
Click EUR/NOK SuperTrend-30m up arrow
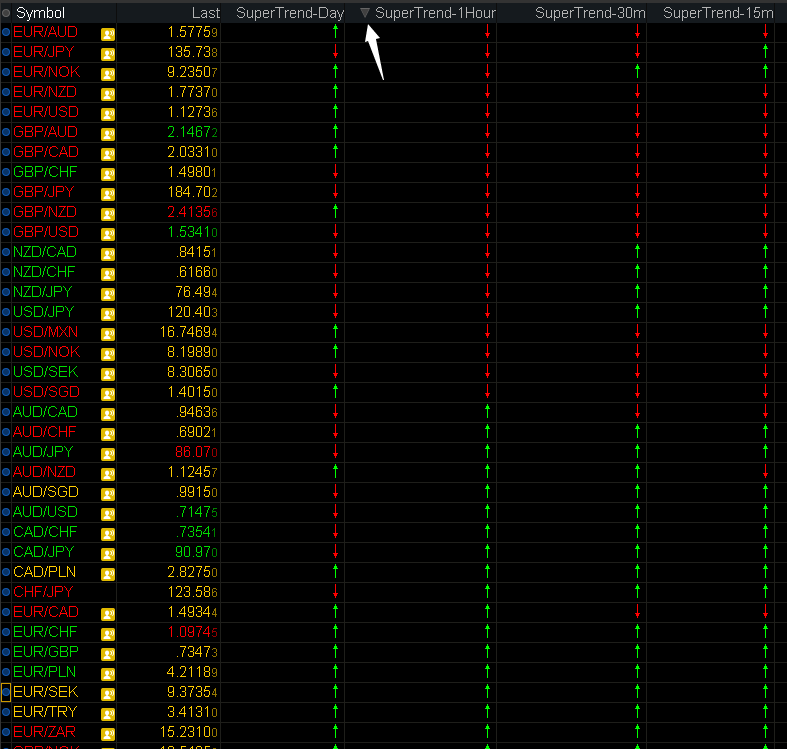click(x=637, y=72)
